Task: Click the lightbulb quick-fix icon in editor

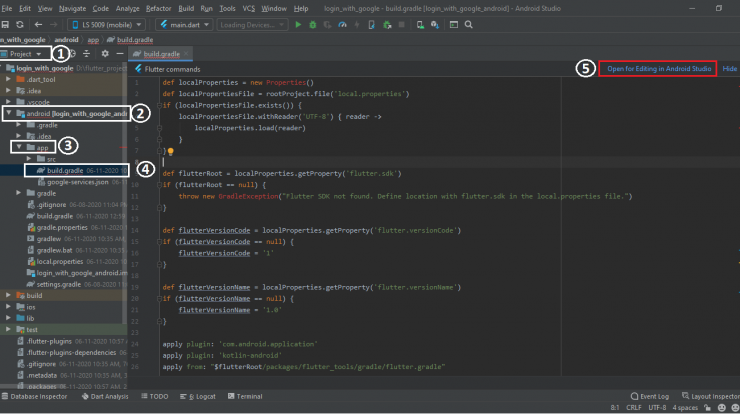Action: 170,152
